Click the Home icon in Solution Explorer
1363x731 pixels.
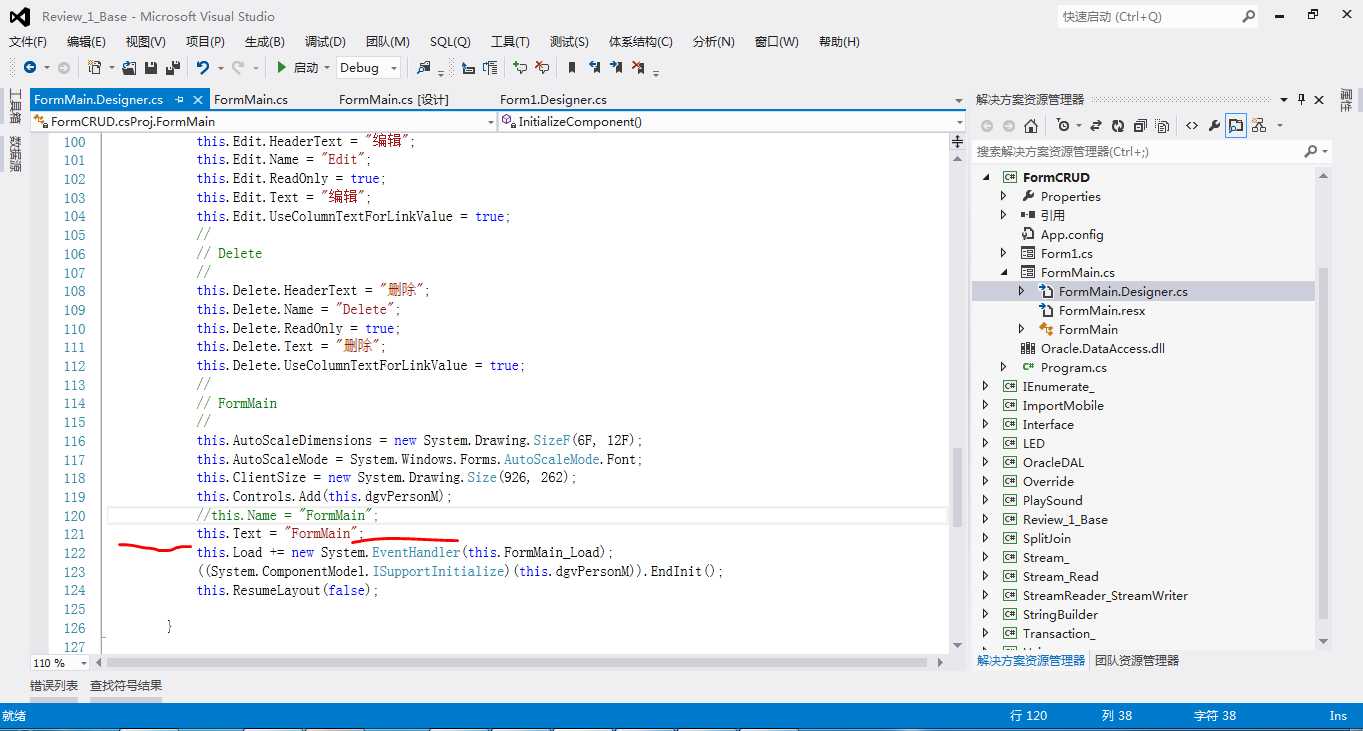pyautogui.click(x=1032, y=126)
